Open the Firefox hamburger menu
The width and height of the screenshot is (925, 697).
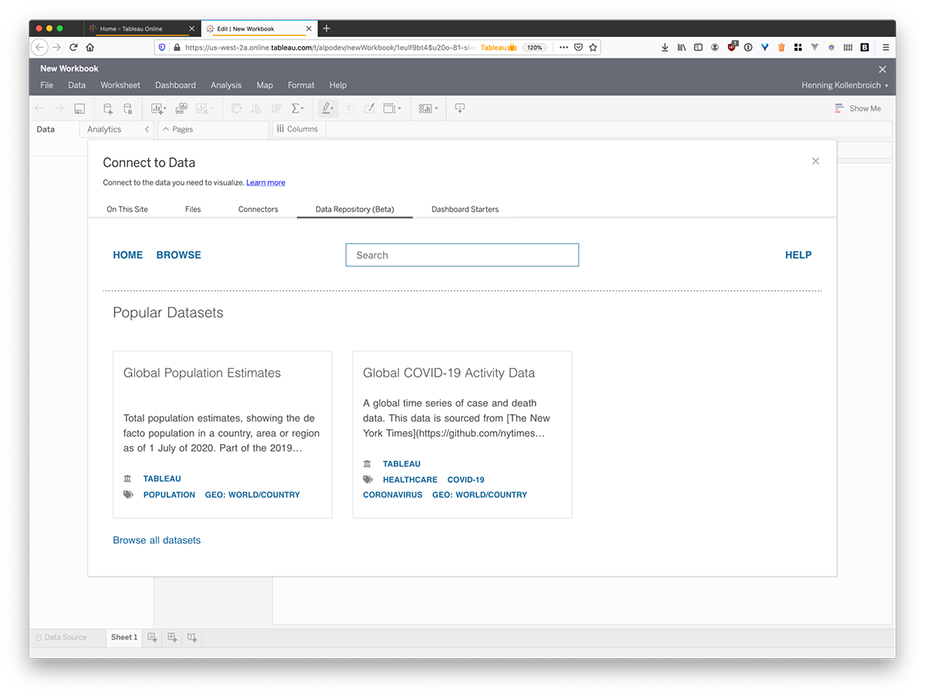[x=885, y=47]
